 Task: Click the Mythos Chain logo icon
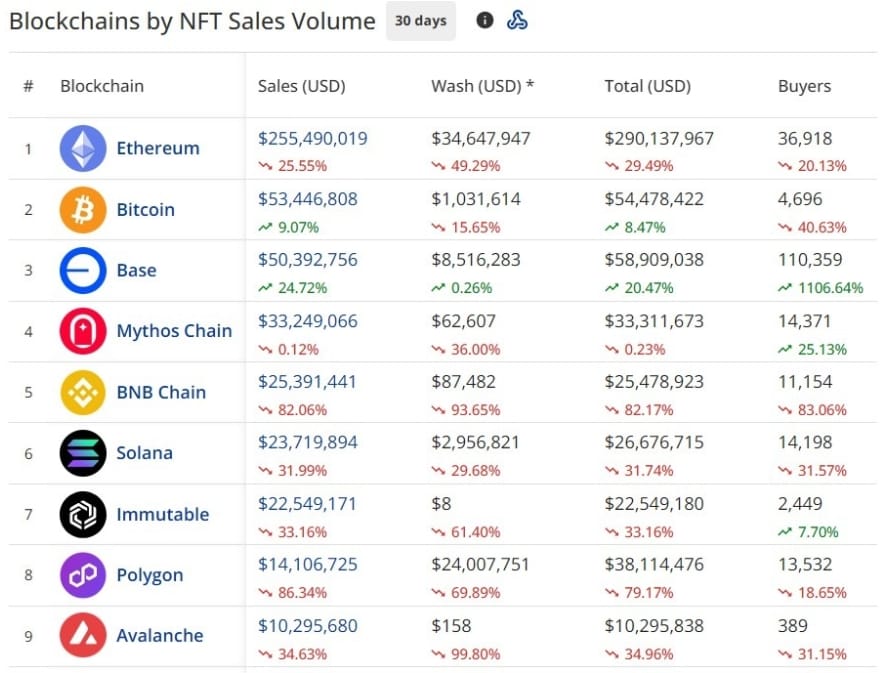(83, 331)
